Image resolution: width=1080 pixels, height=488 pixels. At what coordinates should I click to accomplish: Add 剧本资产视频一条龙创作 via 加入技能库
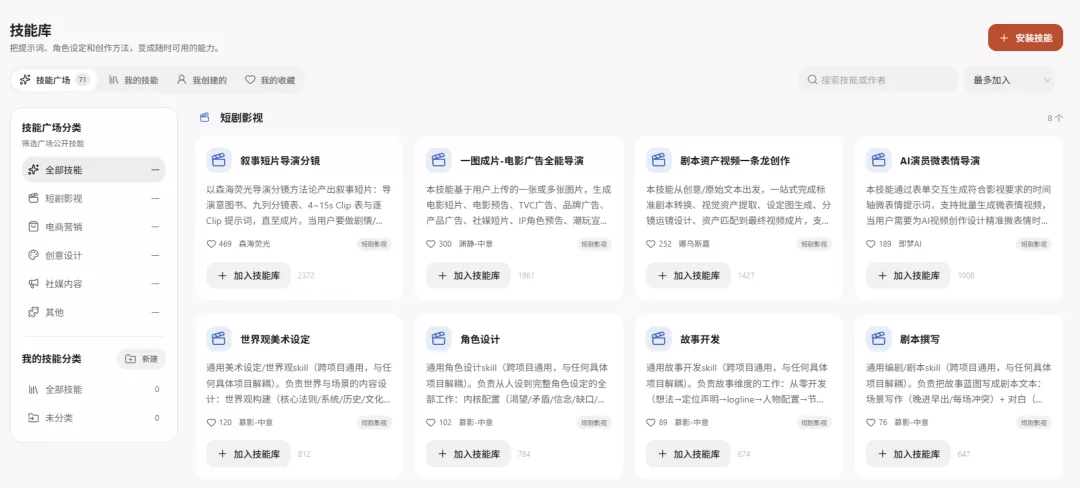[x=688, y=275]
